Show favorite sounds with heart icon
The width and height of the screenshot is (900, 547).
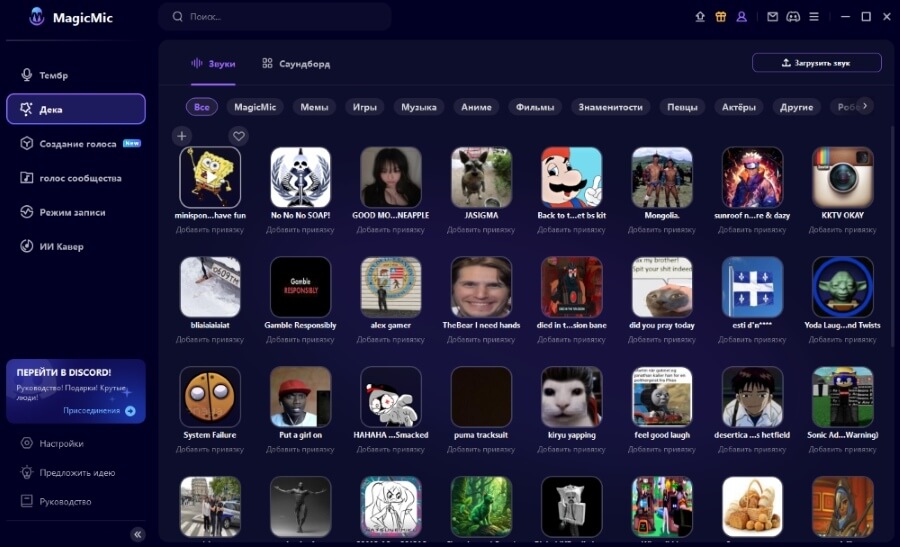pyautogui.click(x=239, y=136)
